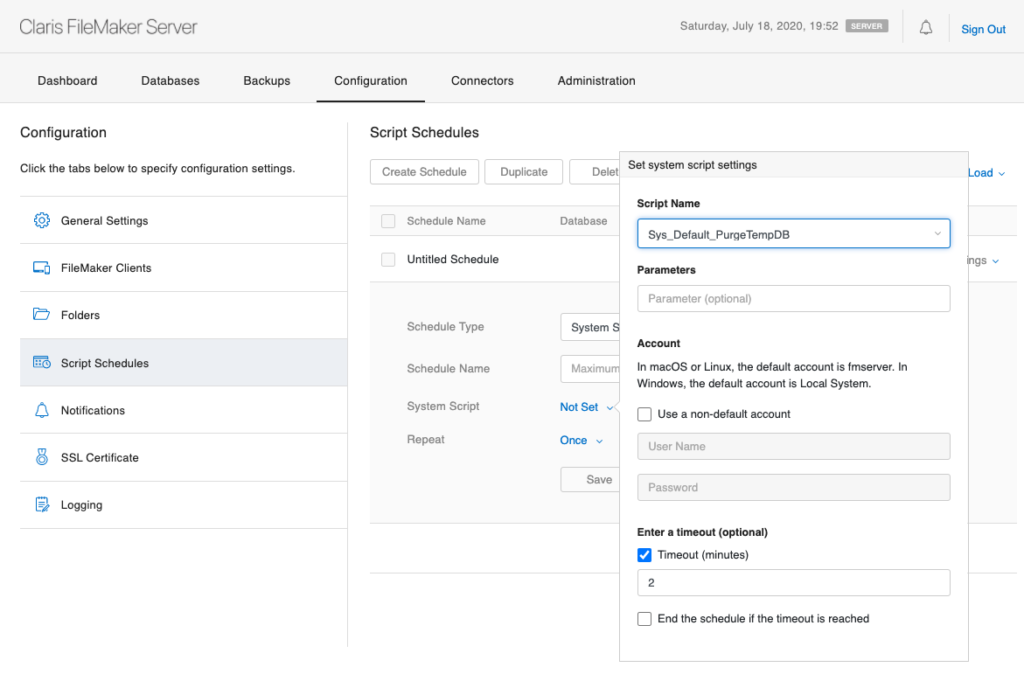Click the Sign Out link
The image size is (1024, 695).
(x=983, y=29)
